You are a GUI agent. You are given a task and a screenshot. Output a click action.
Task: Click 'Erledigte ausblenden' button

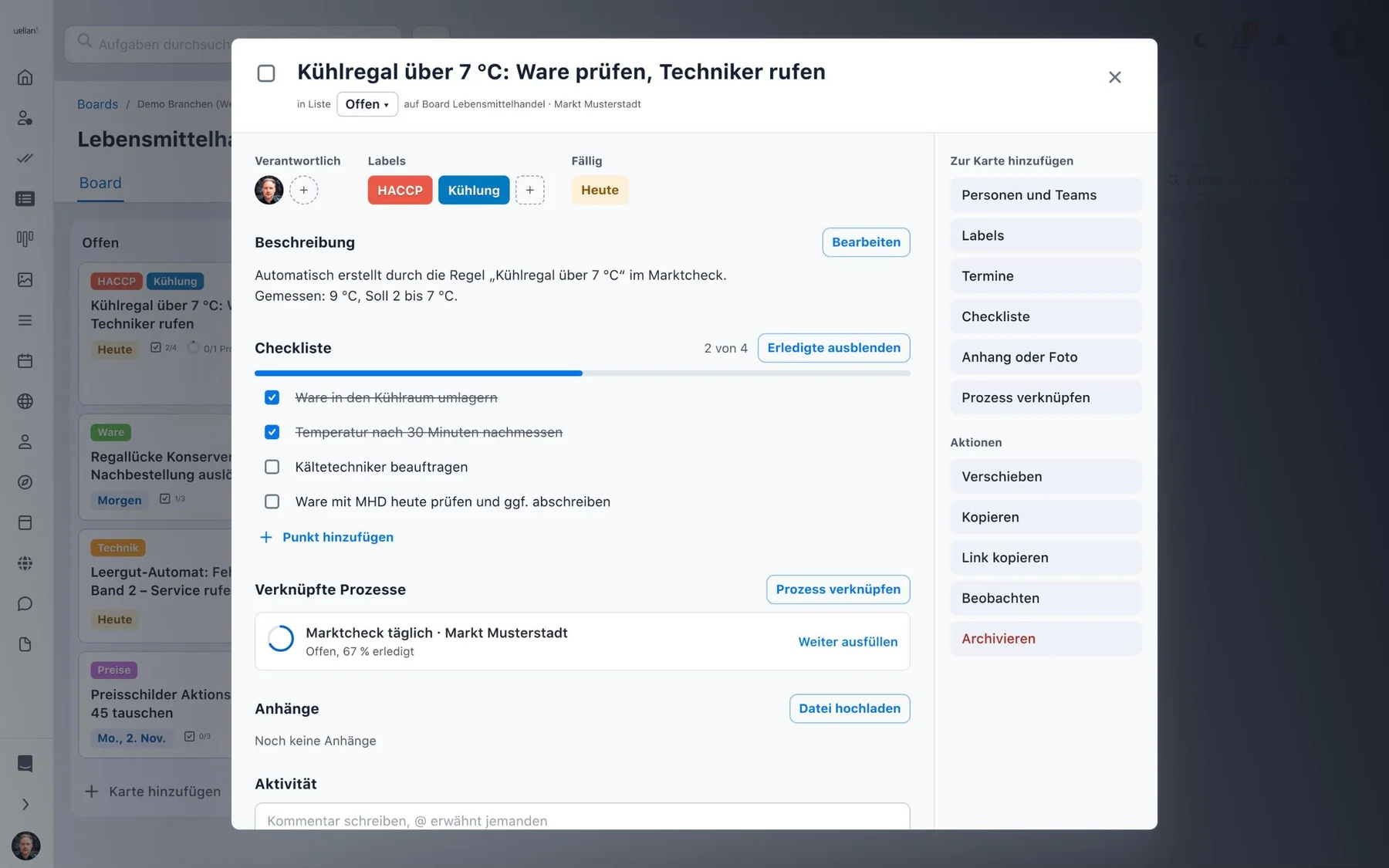click(x=833, y=348)
